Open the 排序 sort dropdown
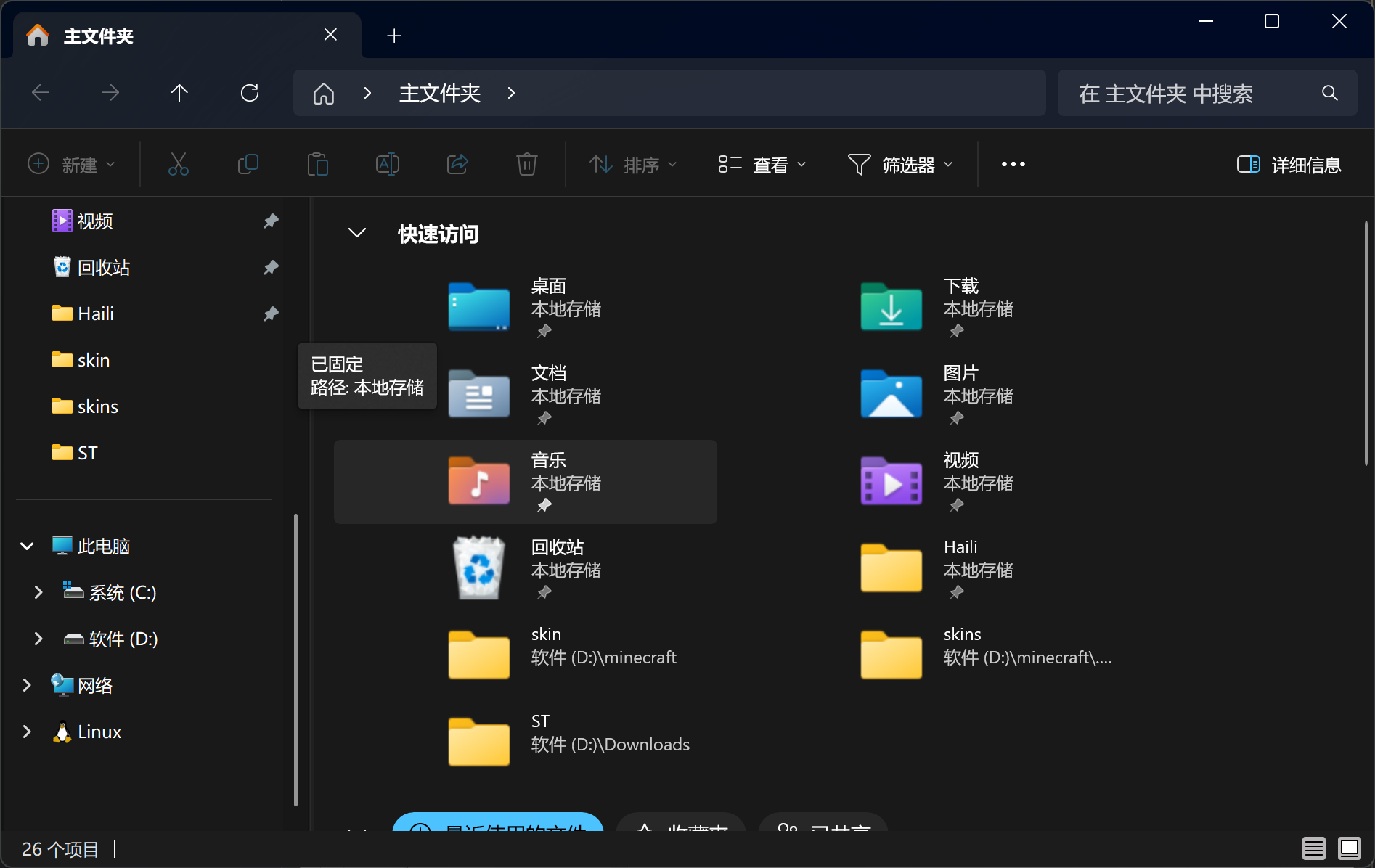Image resolution: width=1375 pixels, height=868 pixels. 632,164
